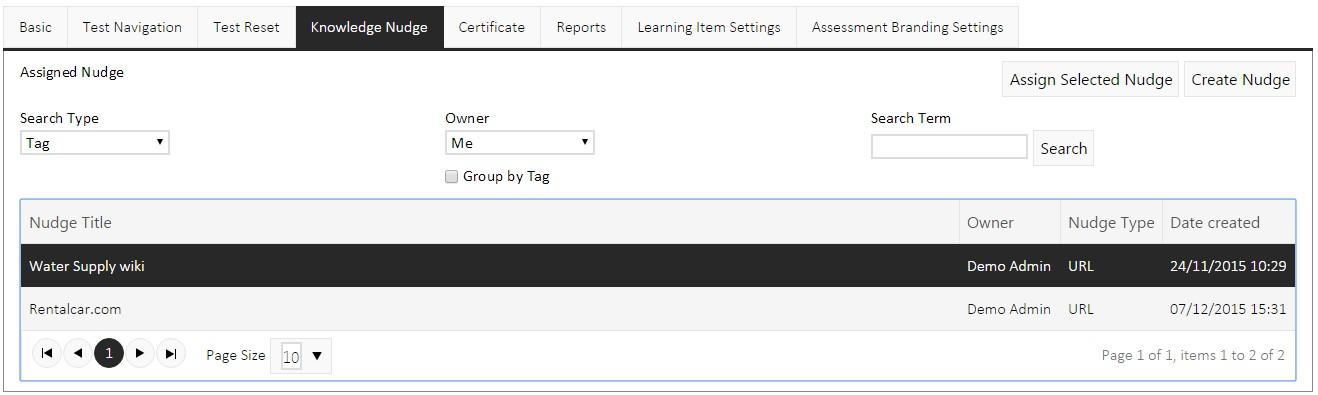1318x395 pixels.
Task: Select page number 1 in pager
Action: (x=109, y=354)
